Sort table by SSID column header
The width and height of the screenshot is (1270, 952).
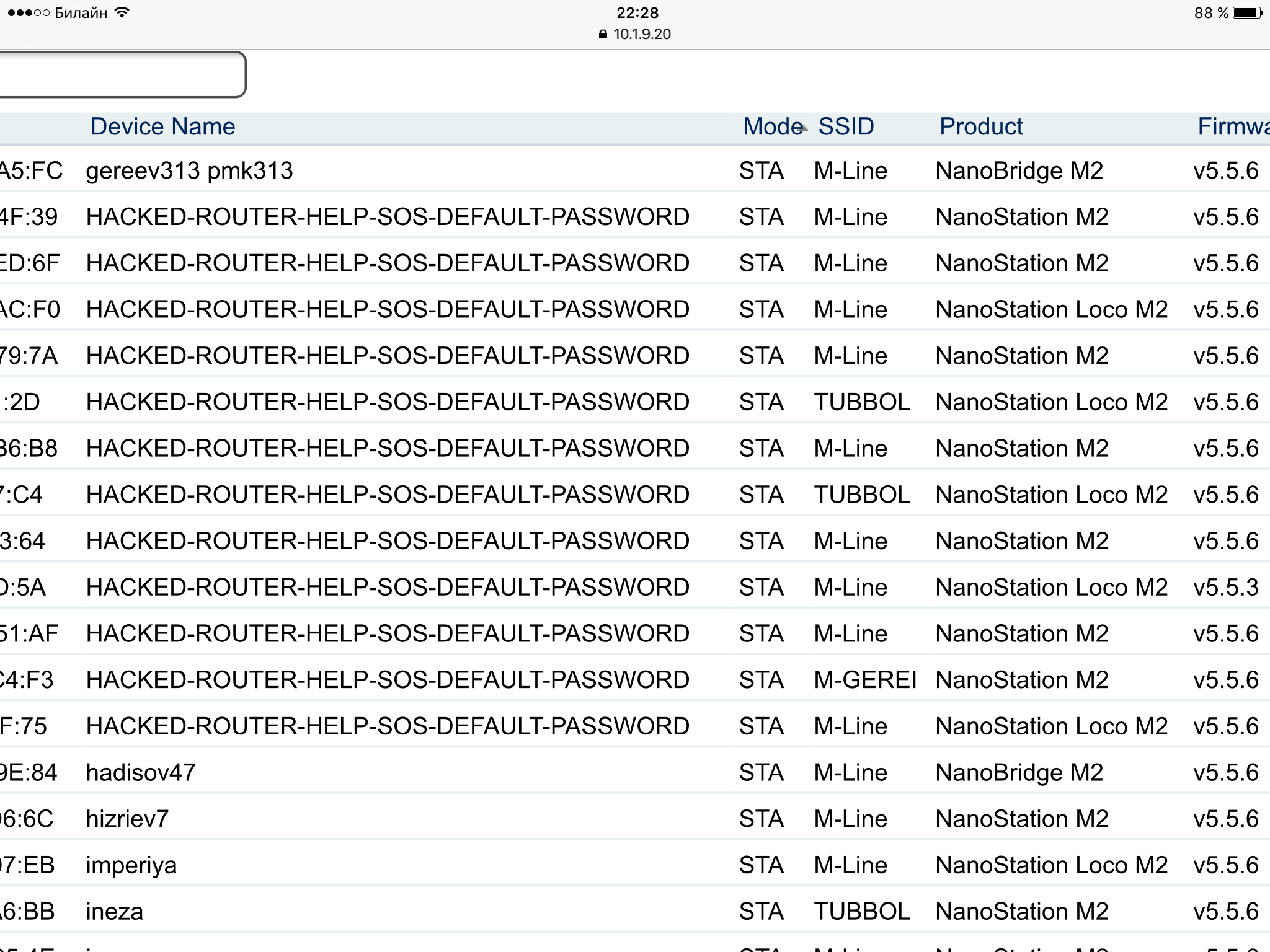point(846,126)
